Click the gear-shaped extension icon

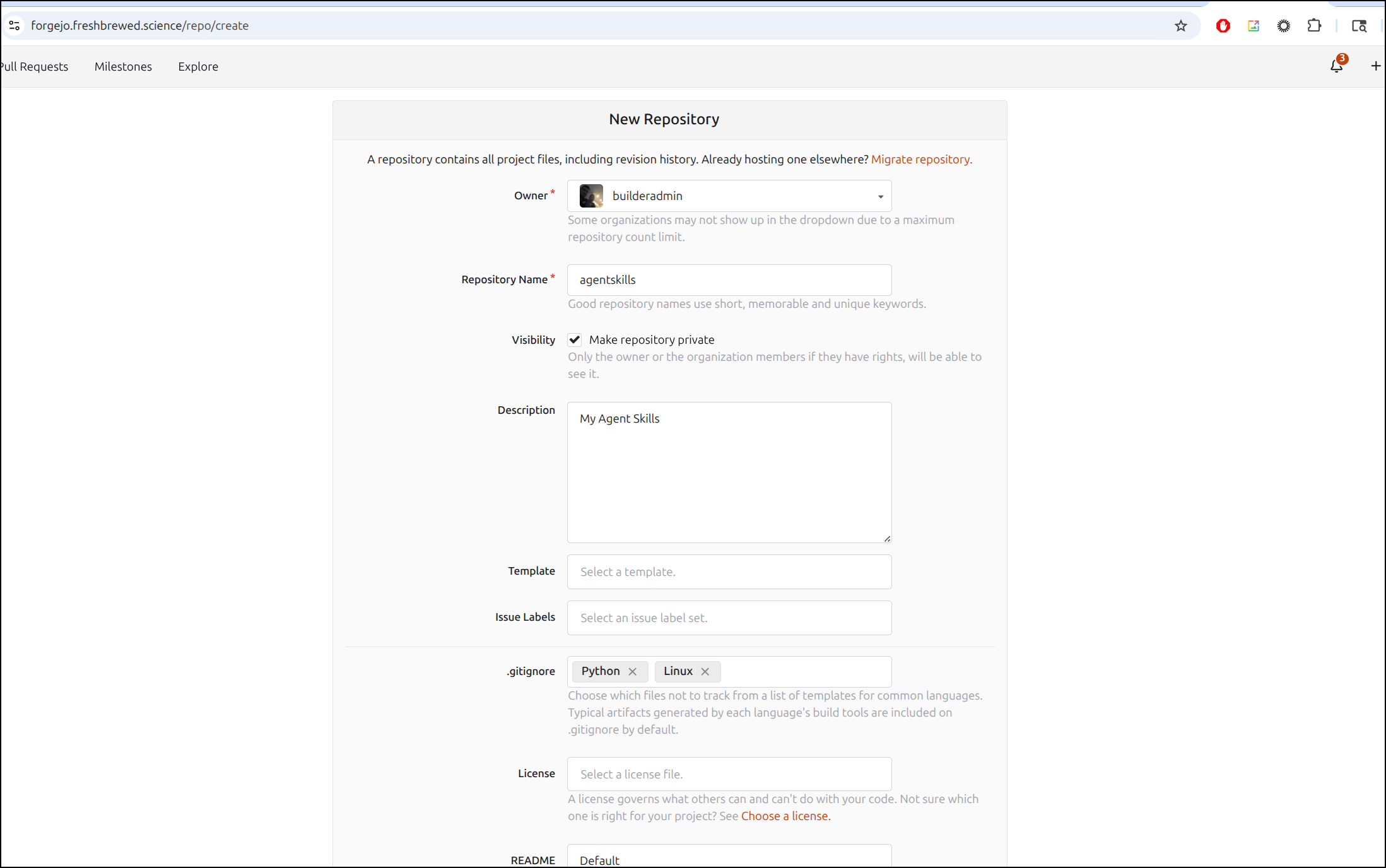pos(1283,26)
